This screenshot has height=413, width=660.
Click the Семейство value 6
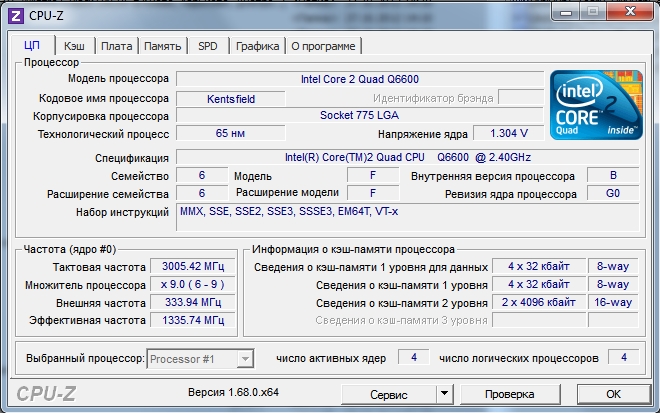pyautogui.click(x=202, y=175)
